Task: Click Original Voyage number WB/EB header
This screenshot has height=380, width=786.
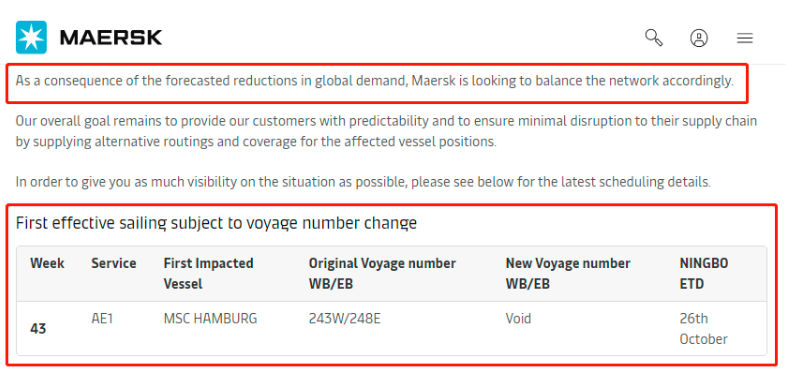Action: pos(382,274)
